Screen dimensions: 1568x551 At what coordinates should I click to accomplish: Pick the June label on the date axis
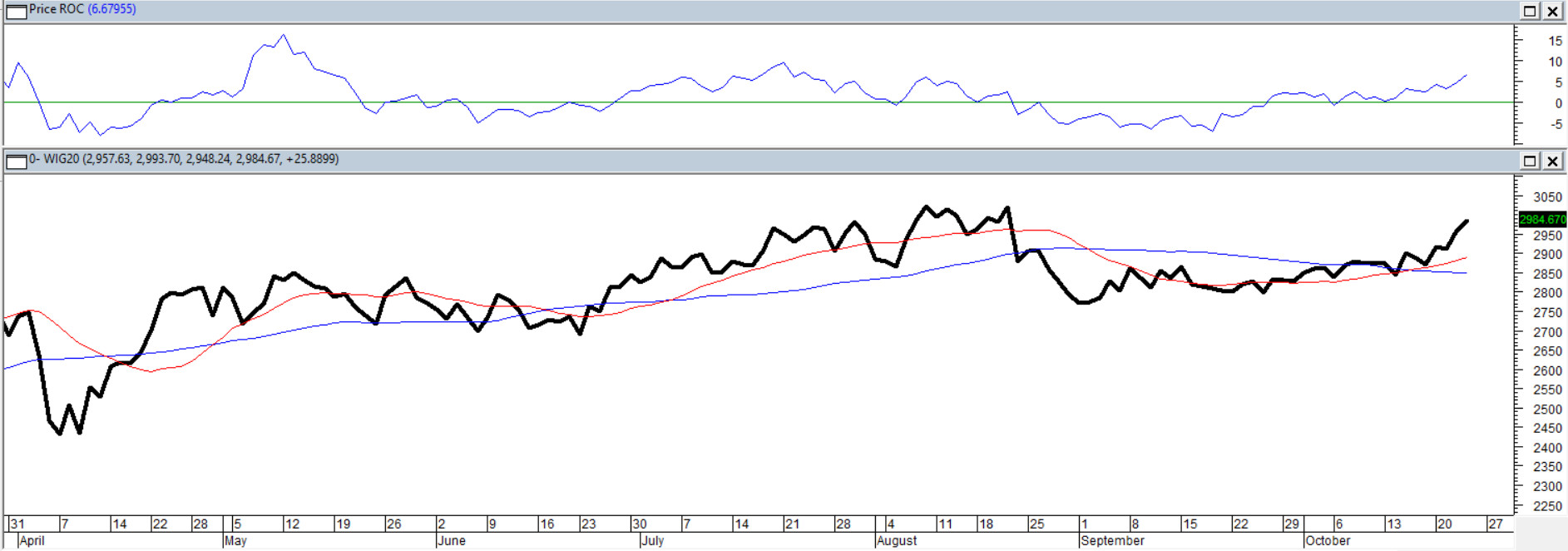451,541
